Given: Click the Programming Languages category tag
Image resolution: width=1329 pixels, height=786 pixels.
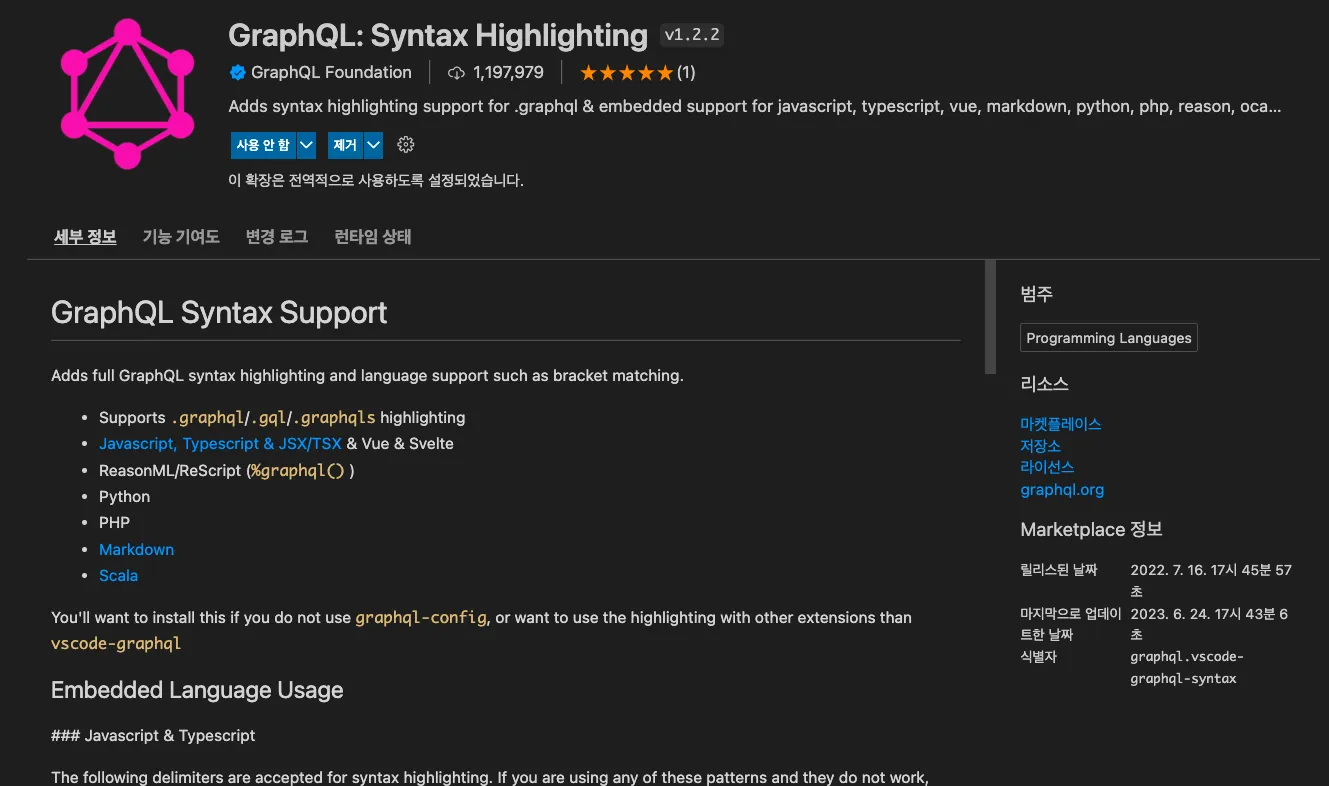Looking at the screenshot, I should (x=1109, y=338).
